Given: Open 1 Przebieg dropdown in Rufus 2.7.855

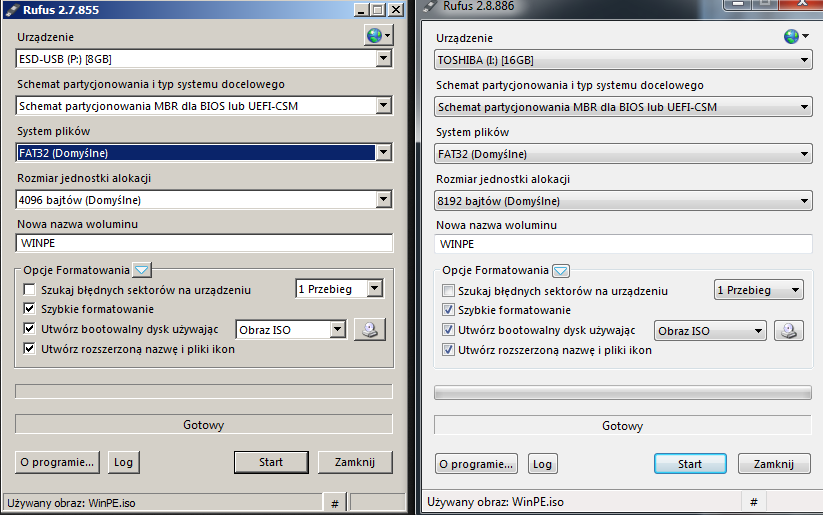Looking at the screenshot, I should point(339,289).
